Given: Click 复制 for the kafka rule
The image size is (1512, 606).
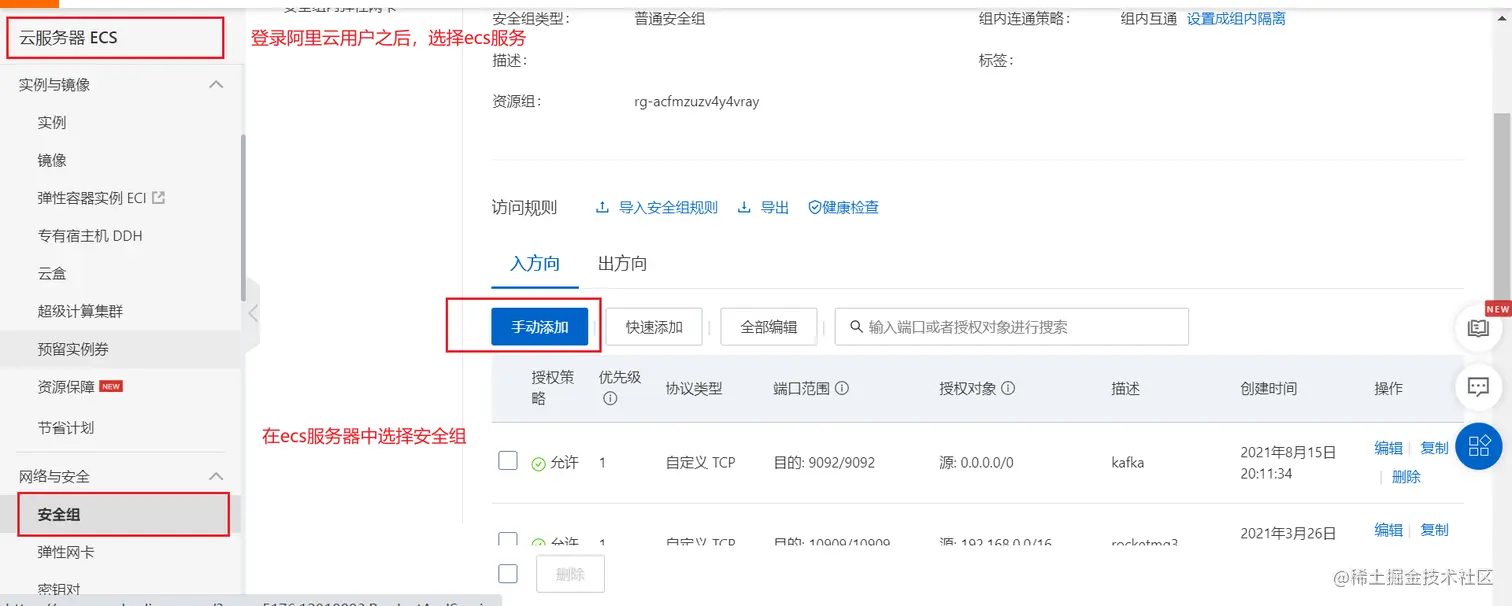Looking at the screenshot, I should (1434, 448).
